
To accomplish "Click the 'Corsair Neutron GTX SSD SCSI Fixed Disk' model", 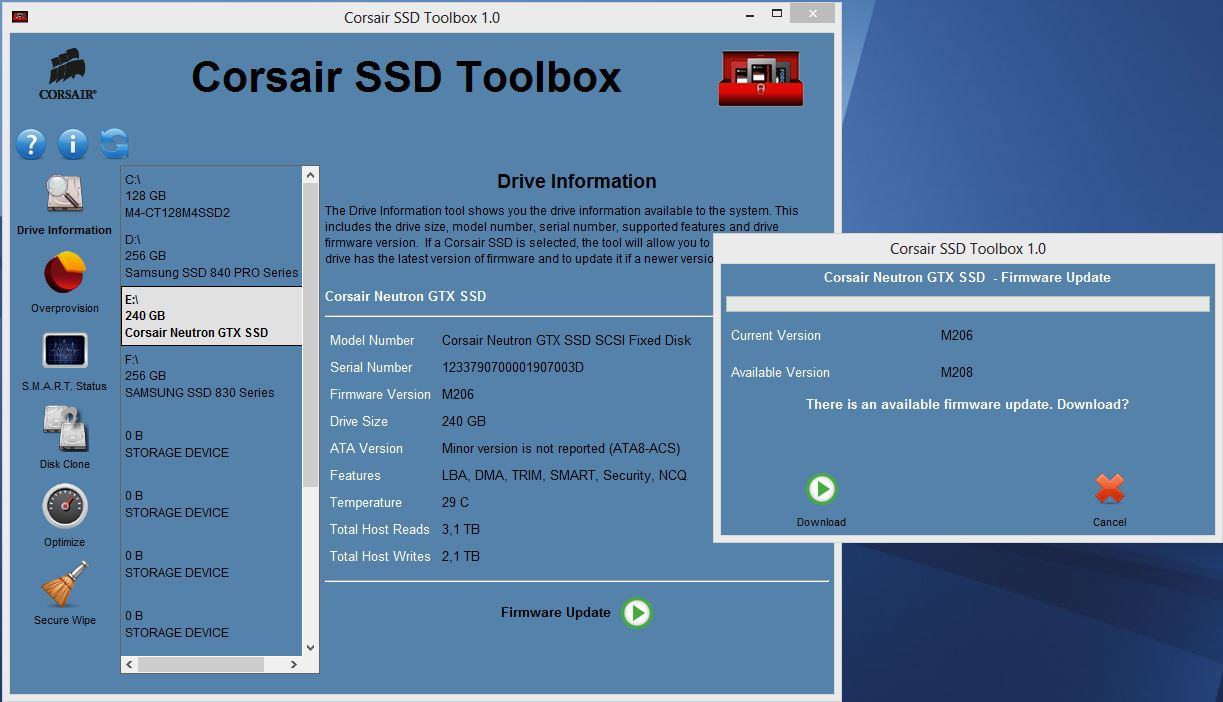I will 566,340.
